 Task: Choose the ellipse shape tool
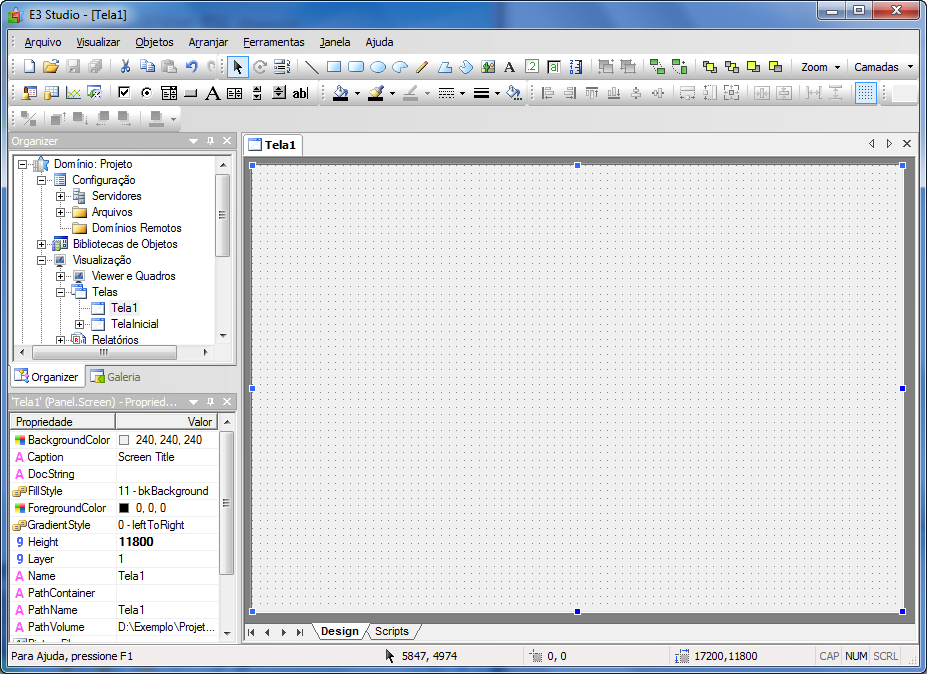point(378,67)
